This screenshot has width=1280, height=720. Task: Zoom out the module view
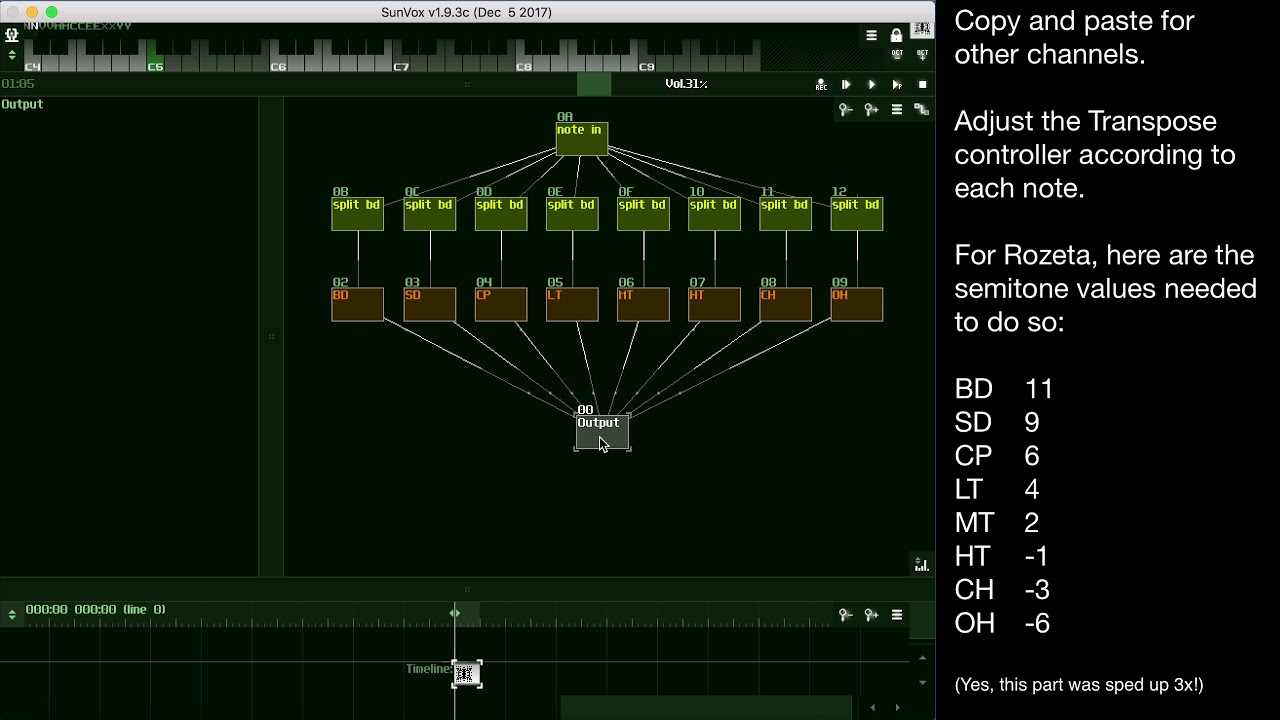pos(846,110)
